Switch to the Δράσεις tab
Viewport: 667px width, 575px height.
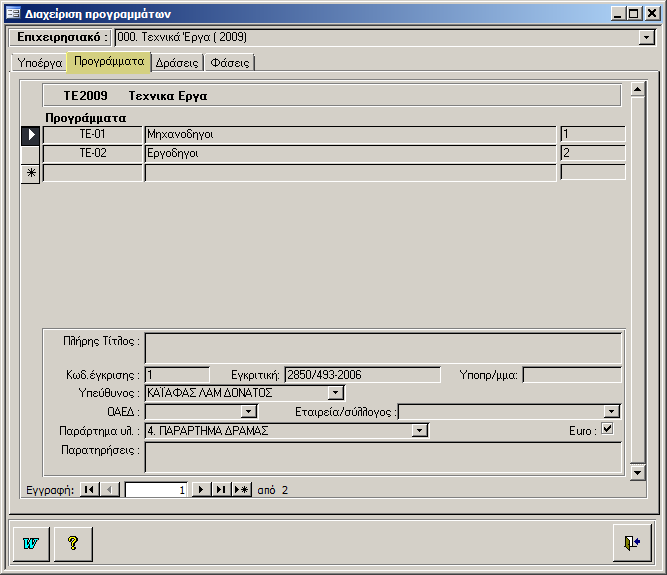(176, 62)
